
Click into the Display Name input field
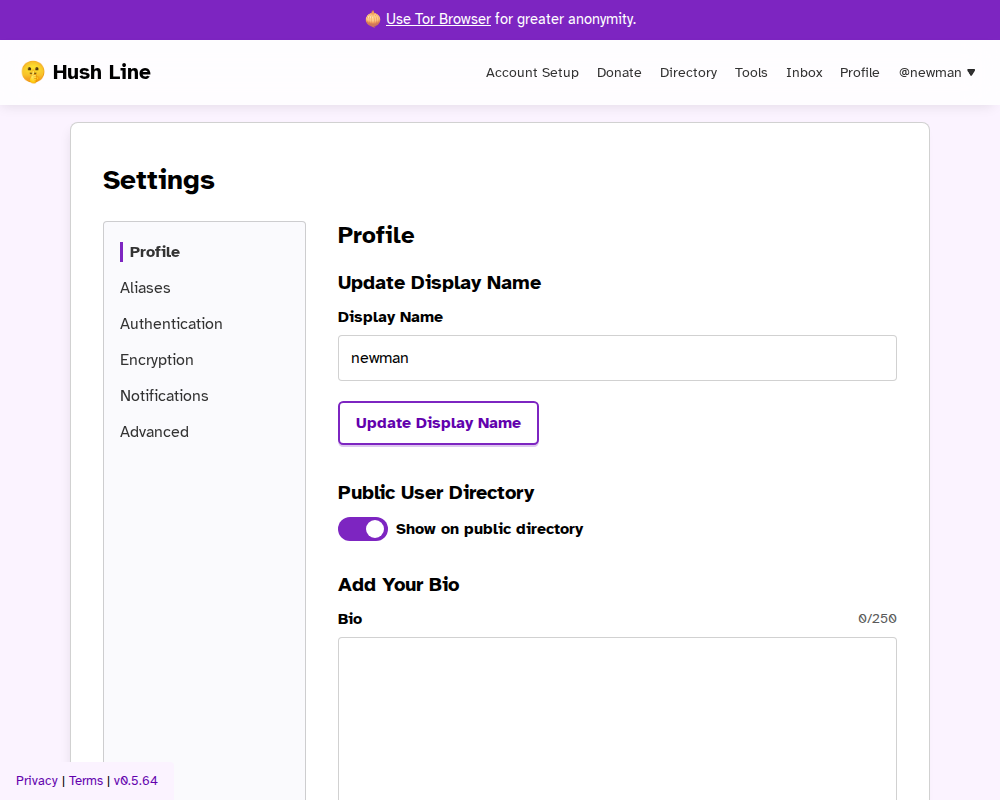point(617,358)
